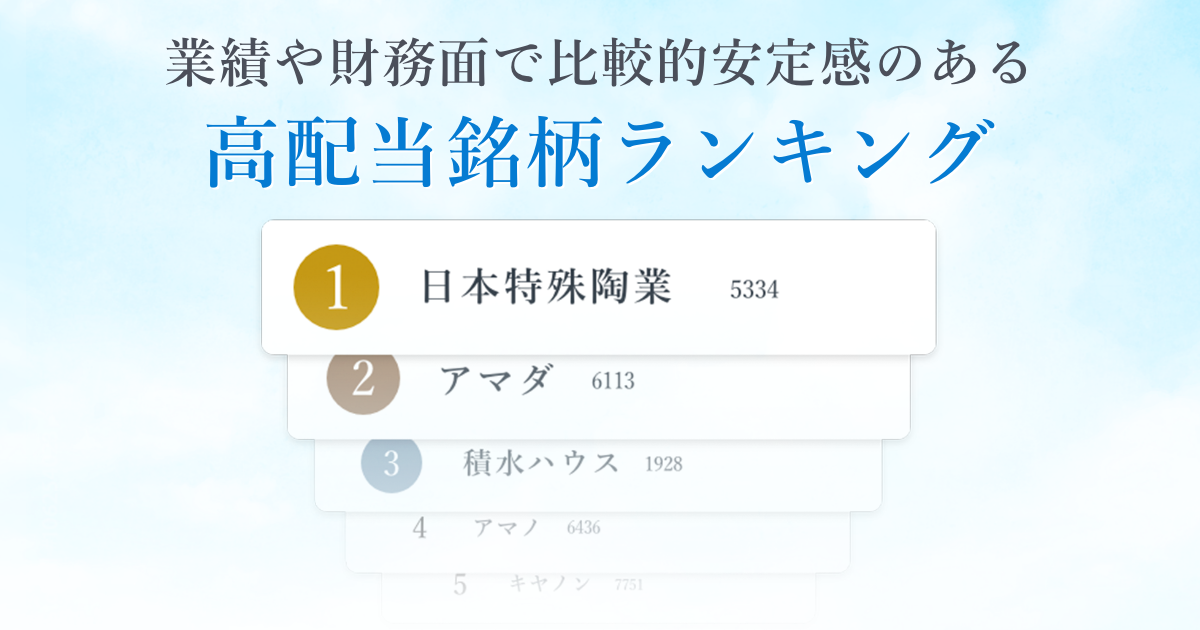Click the rank number 5
The image size is (1200, 630).
[x=460, y=585]
